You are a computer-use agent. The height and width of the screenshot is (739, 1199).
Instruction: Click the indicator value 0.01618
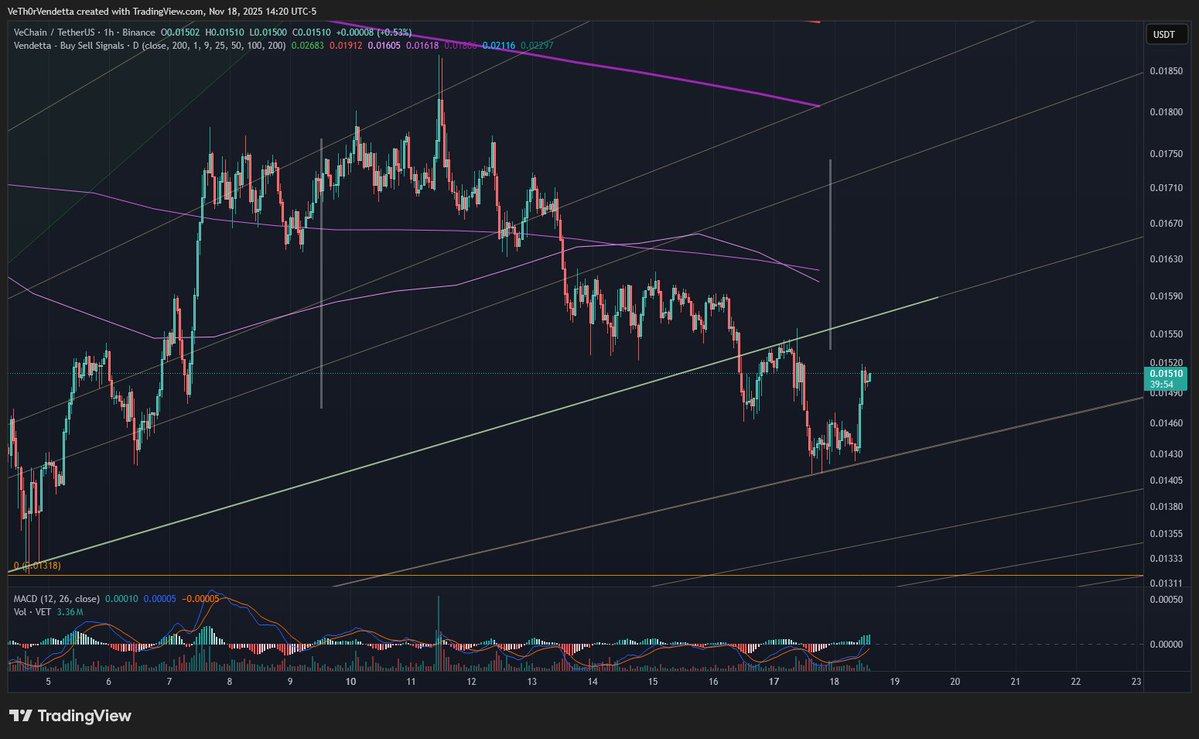click(422, 46)
